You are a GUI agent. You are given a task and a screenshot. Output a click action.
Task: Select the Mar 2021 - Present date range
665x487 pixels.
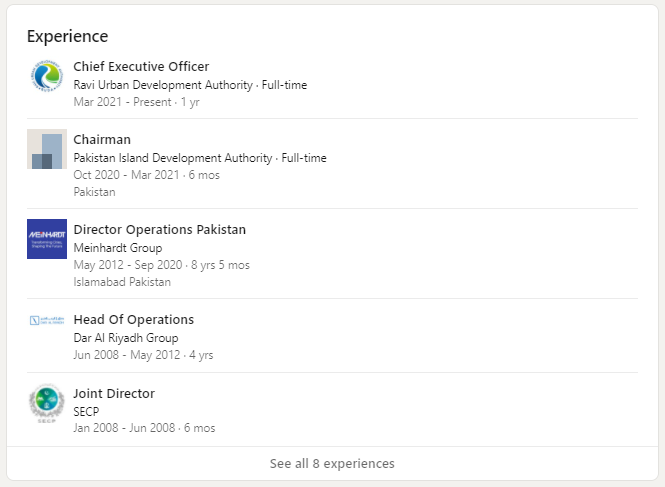click(x=122, y=102)
